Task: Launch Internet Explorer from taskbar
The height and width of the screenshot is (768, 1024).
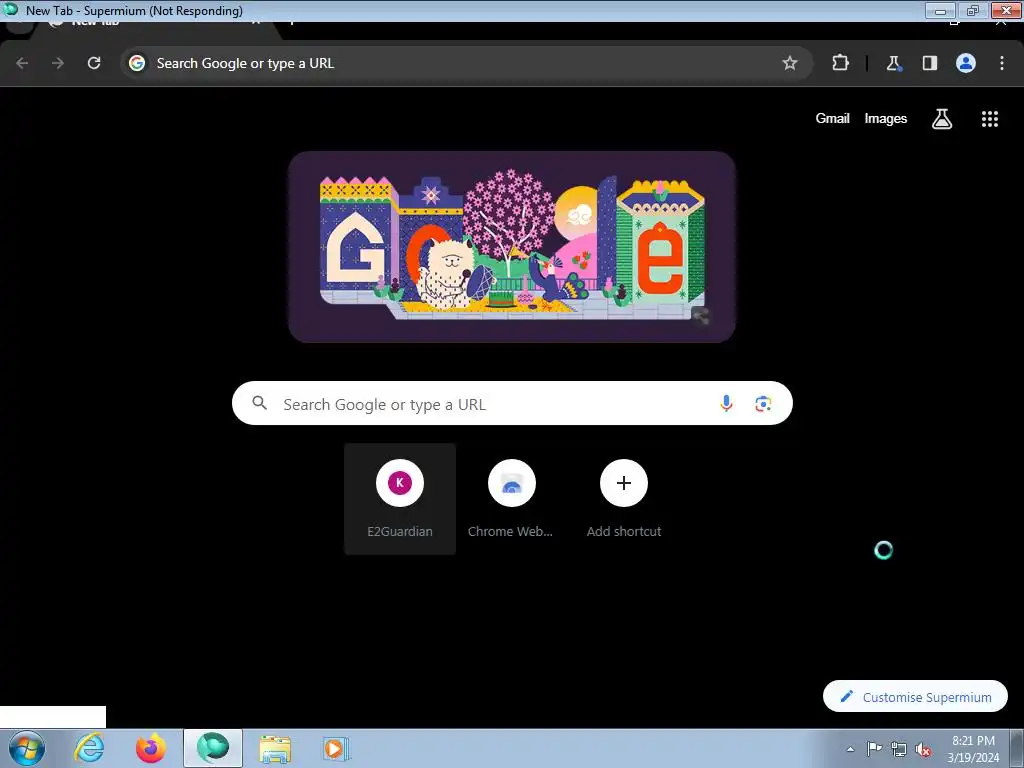Action: click(89, 748)
